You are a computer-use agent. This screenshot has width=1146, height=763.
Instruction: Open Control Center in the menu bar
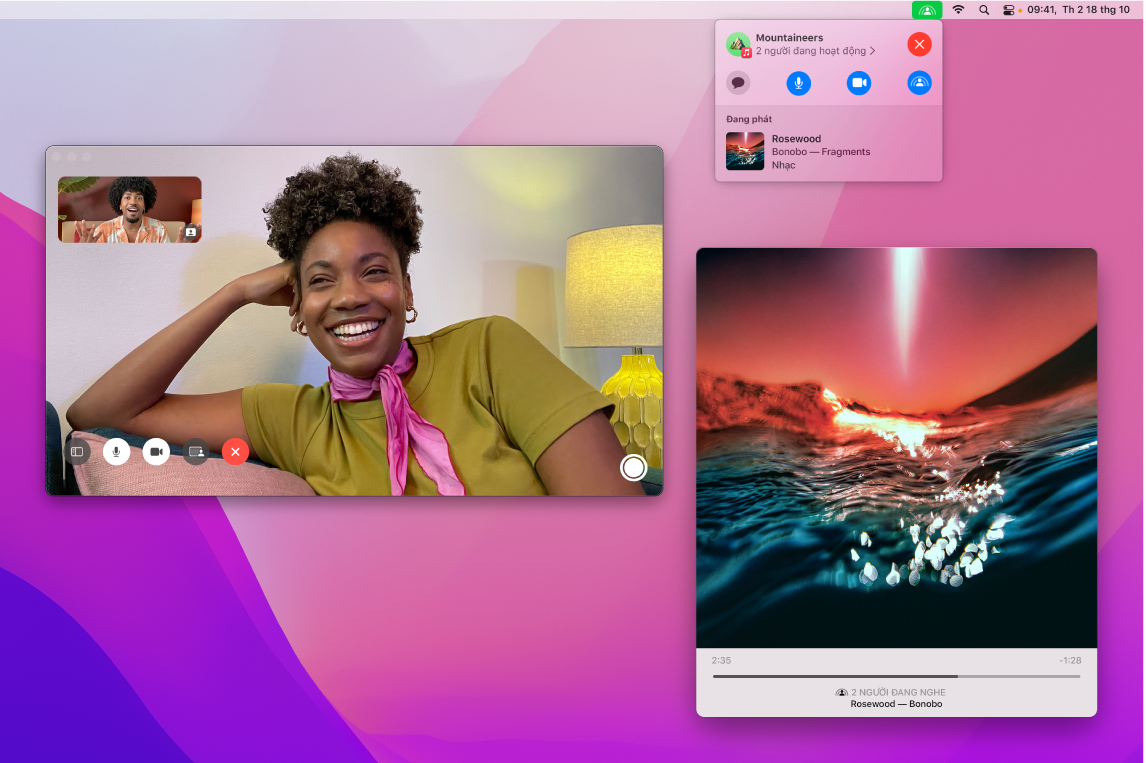tap(1009, 10)
